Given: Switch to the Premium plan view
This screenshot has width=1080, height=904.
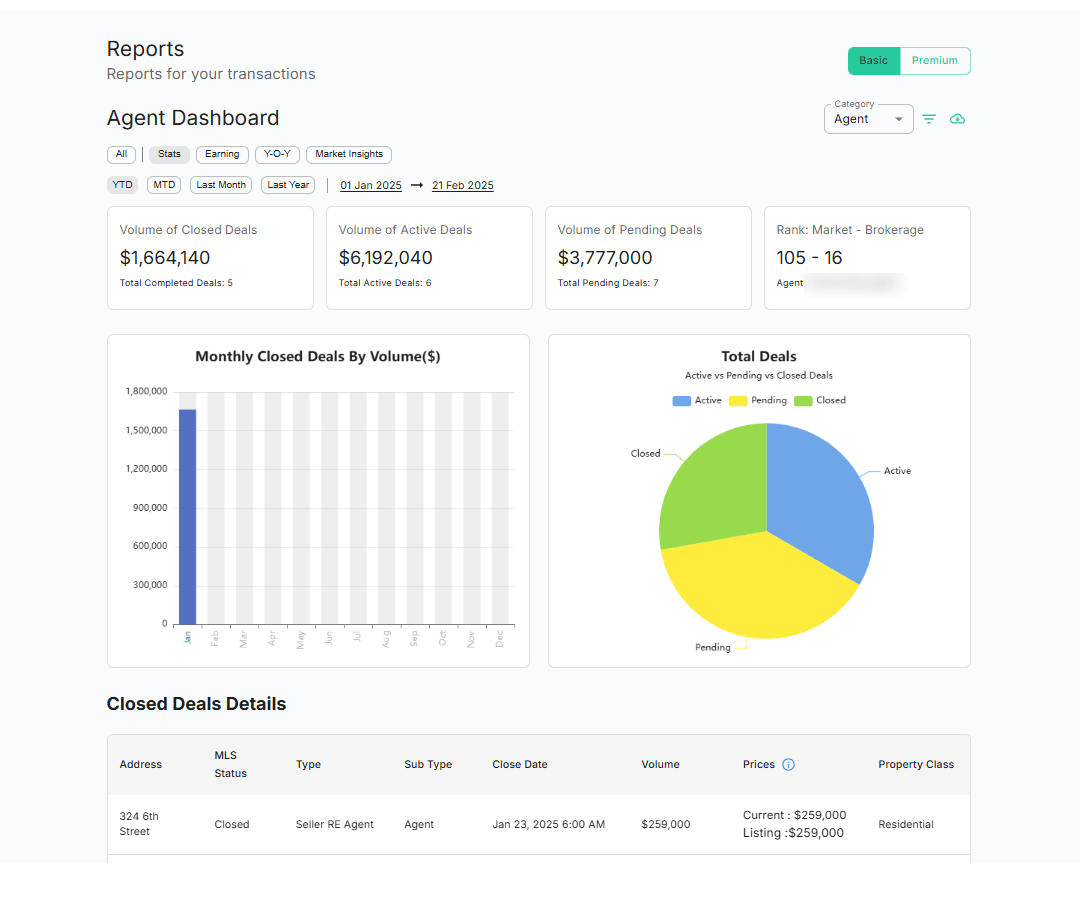Looking at the screenshot, I should pos(933,60).
